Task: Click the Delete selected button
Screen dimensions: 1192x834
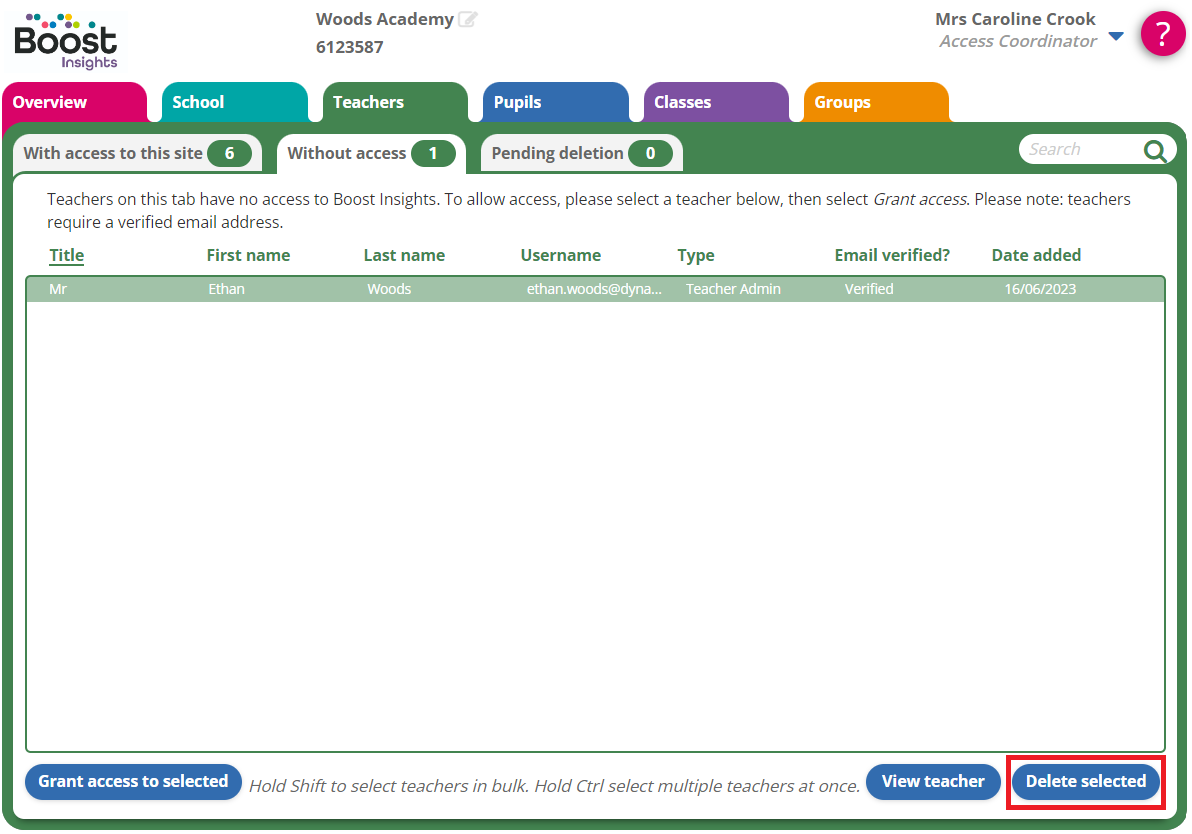Action: point(1085,781)
